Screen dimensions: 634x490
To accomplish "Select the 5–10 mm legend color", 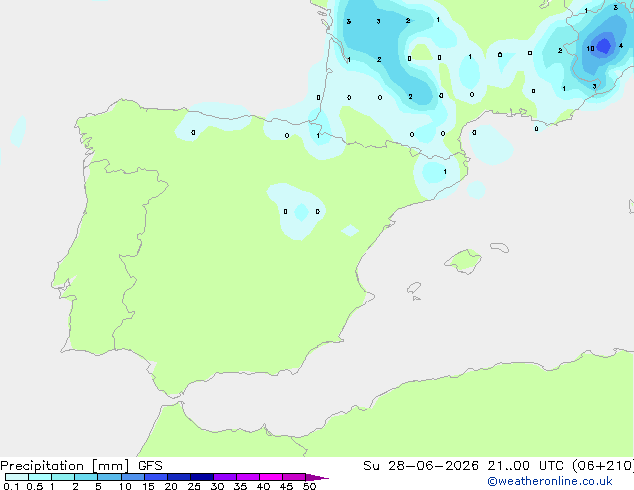I will 109,477.
